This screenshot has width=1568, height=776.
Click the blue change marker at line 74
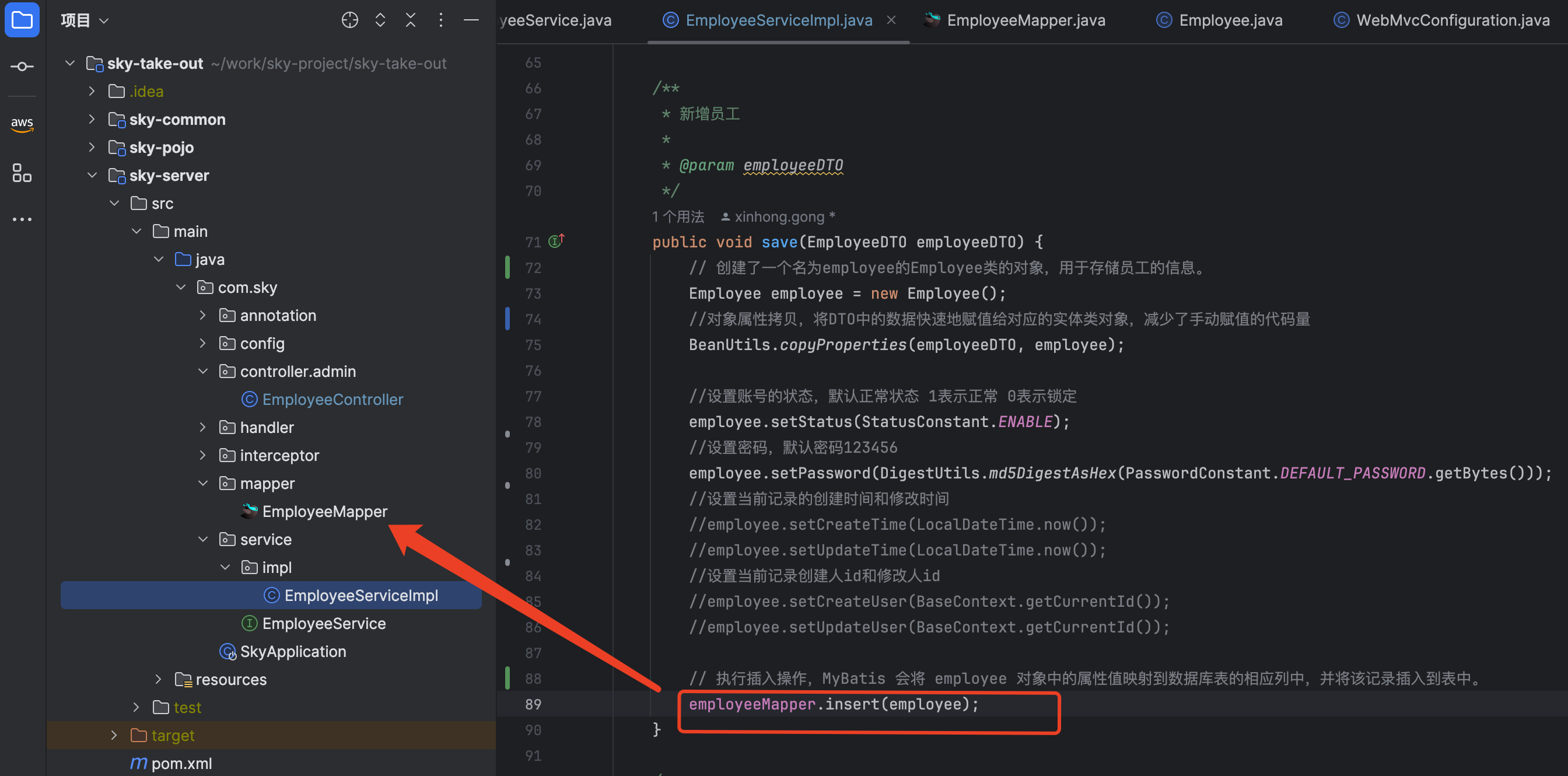[507, 319]
